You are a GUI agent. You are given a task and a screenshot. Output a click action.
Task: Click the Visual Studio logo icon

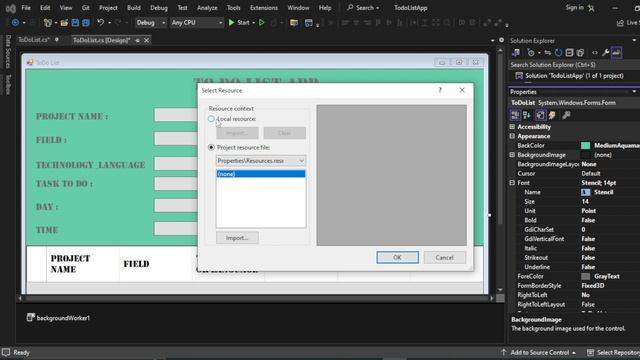(11, 8)
